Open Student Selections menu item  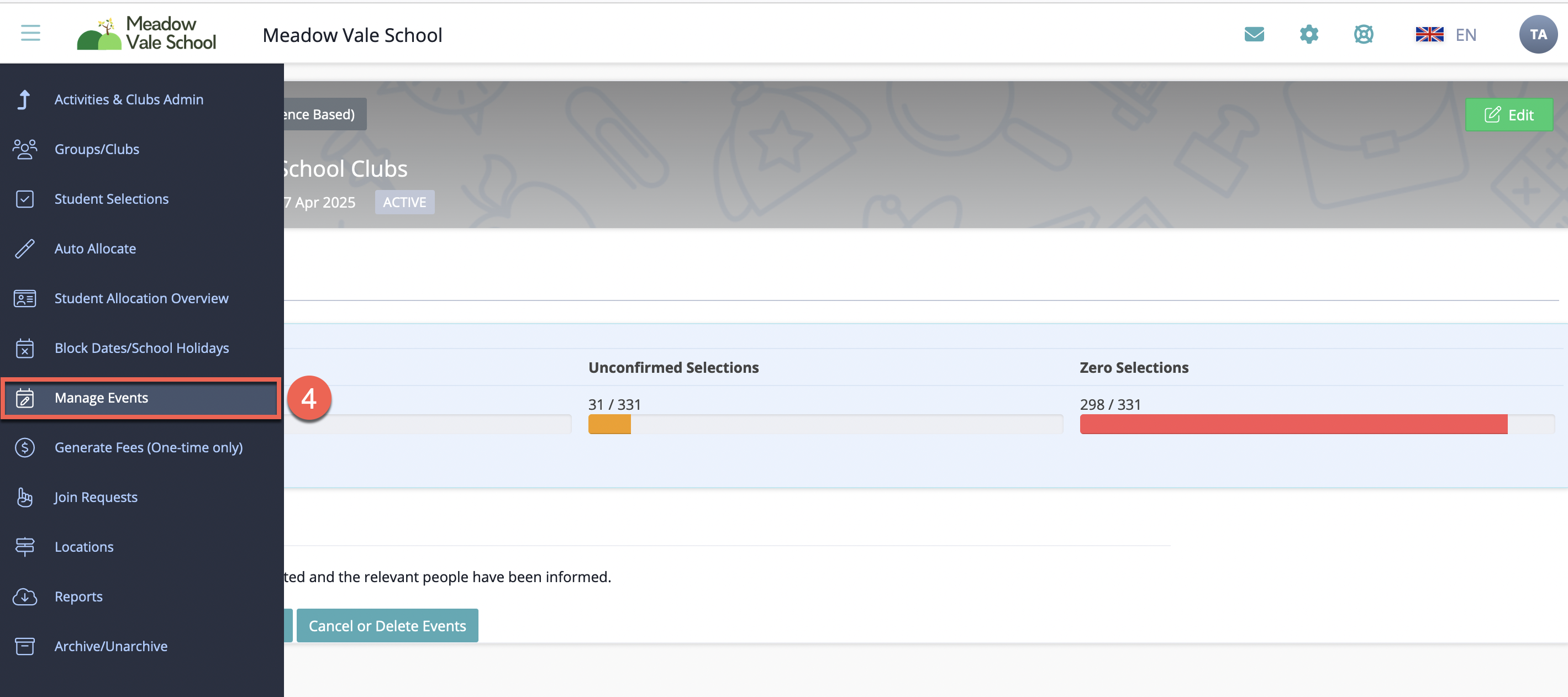[x=112, y=199]
